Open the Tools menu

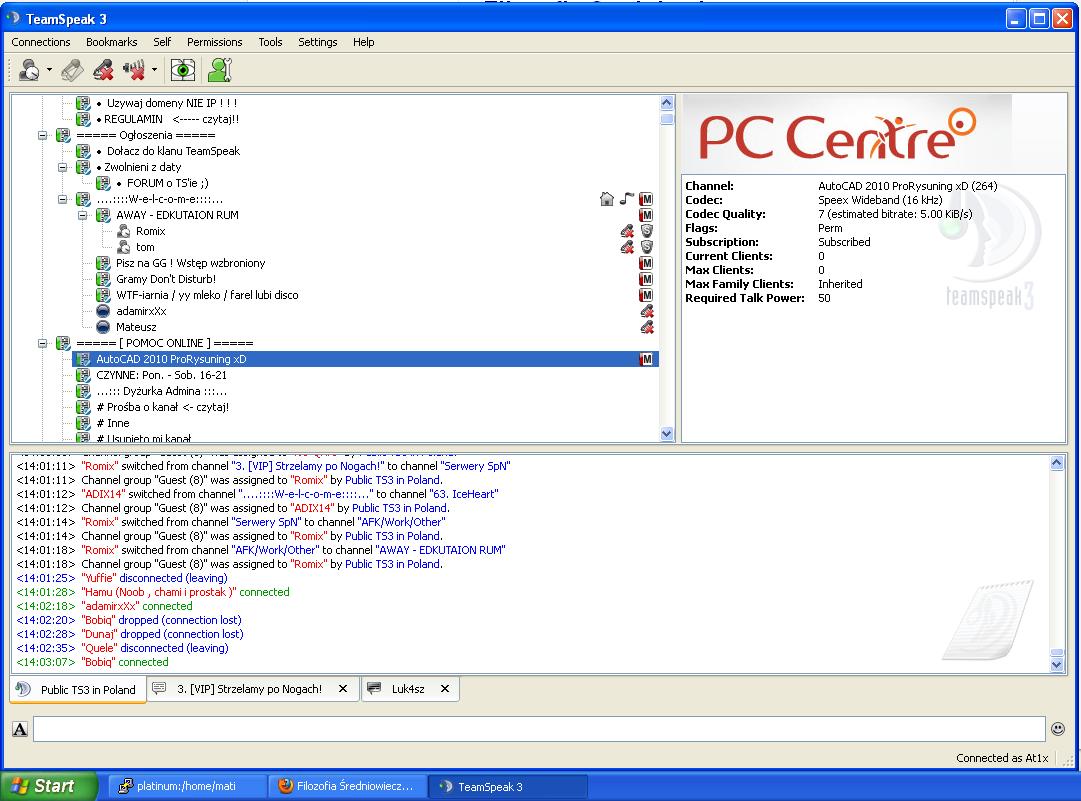tap(270, 42)
